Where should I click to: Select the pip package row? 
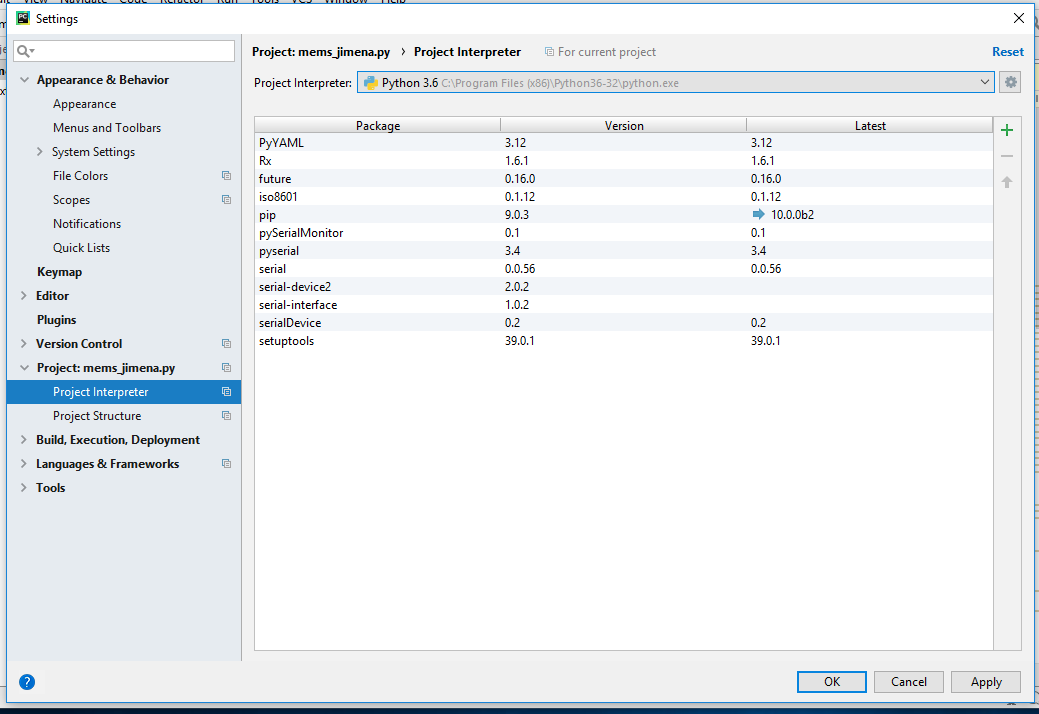coord(624,214)
